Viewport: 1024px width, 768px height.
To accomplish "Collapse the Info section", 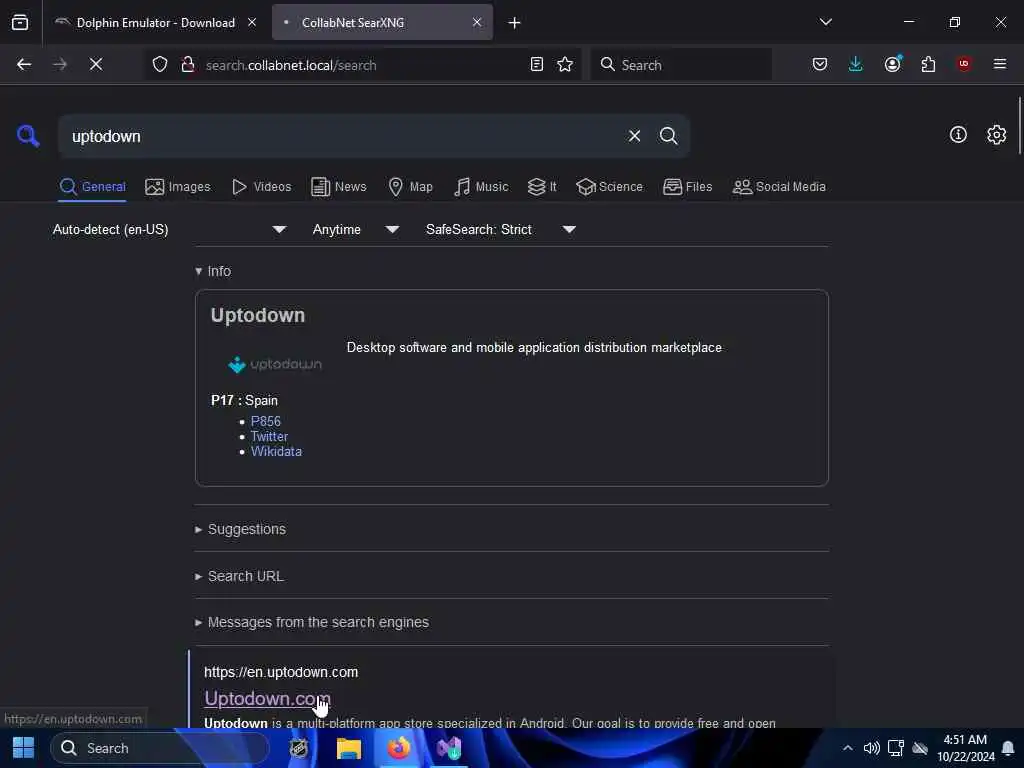I will [x=213, y=271].
